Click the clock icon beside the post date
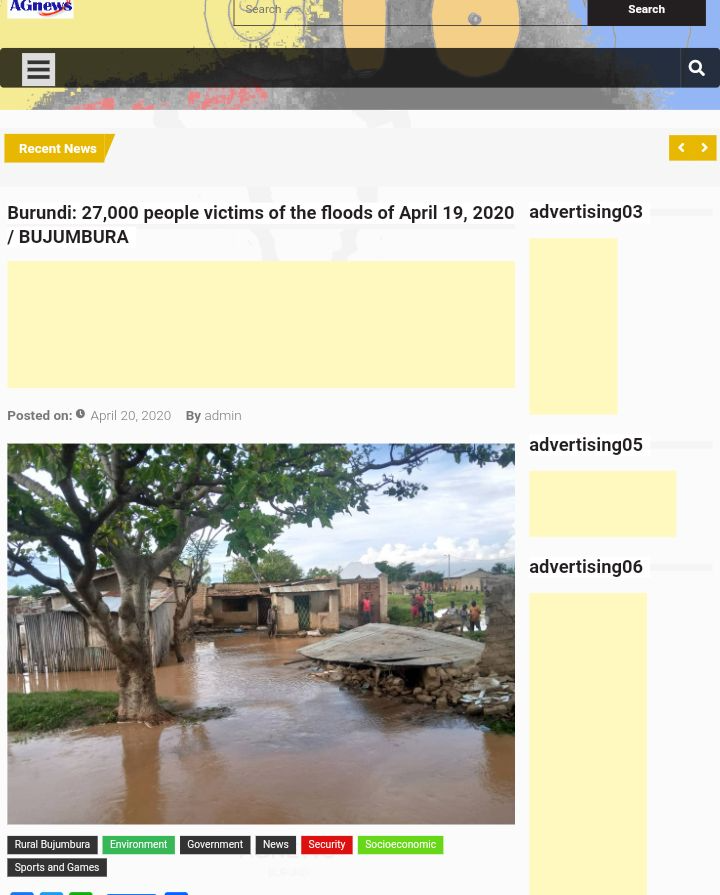 pyautogui.click(x=81, y=414)
